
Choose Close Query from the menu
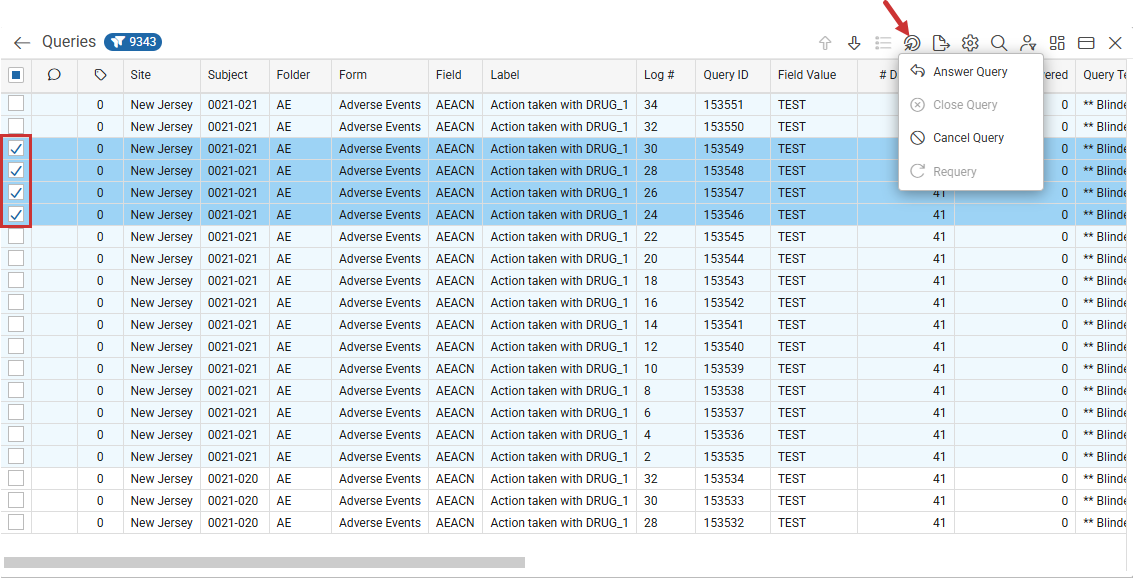coord(970,105)
